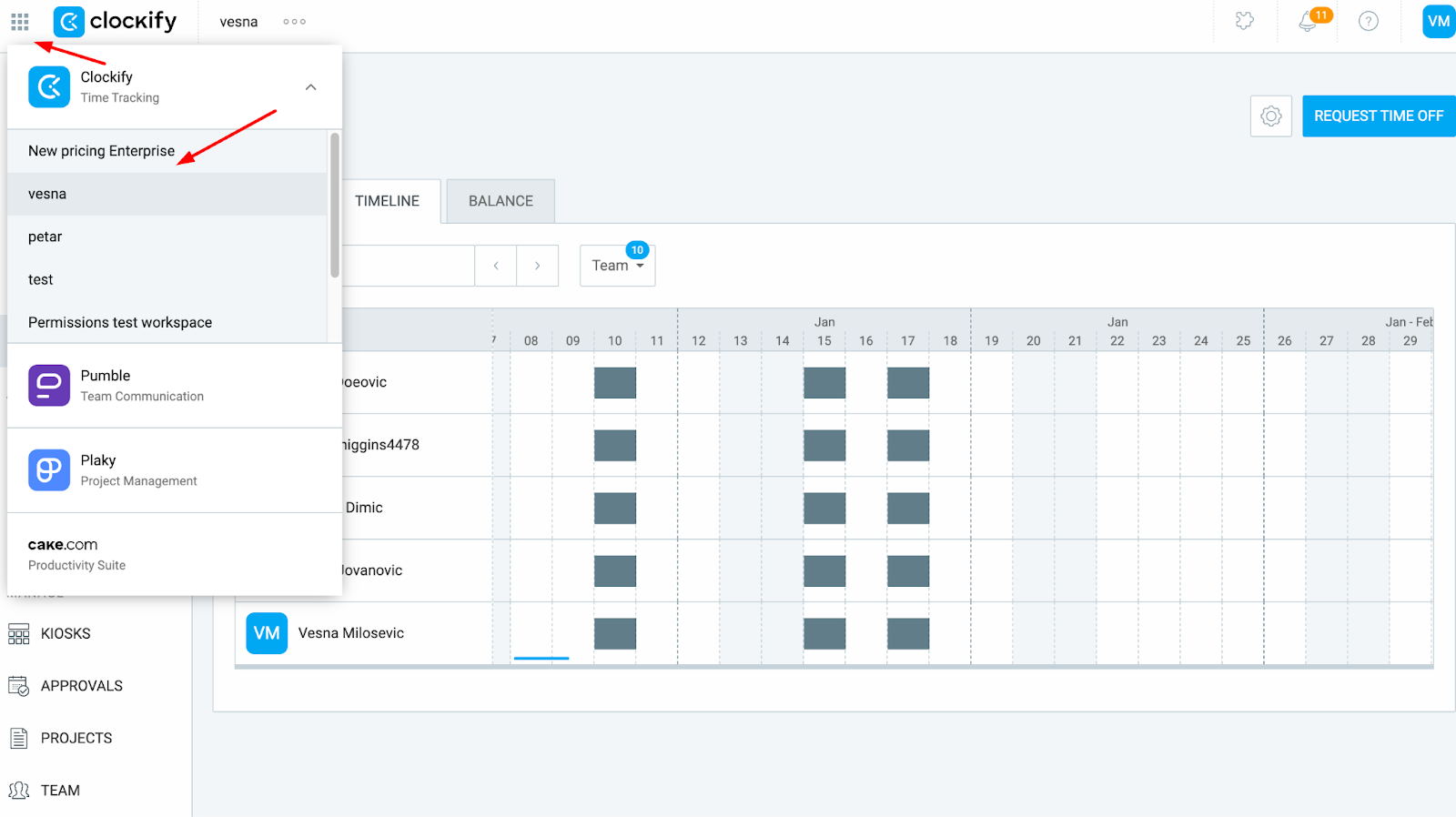Click Approvals sidebar icon

tap(19, 686)
